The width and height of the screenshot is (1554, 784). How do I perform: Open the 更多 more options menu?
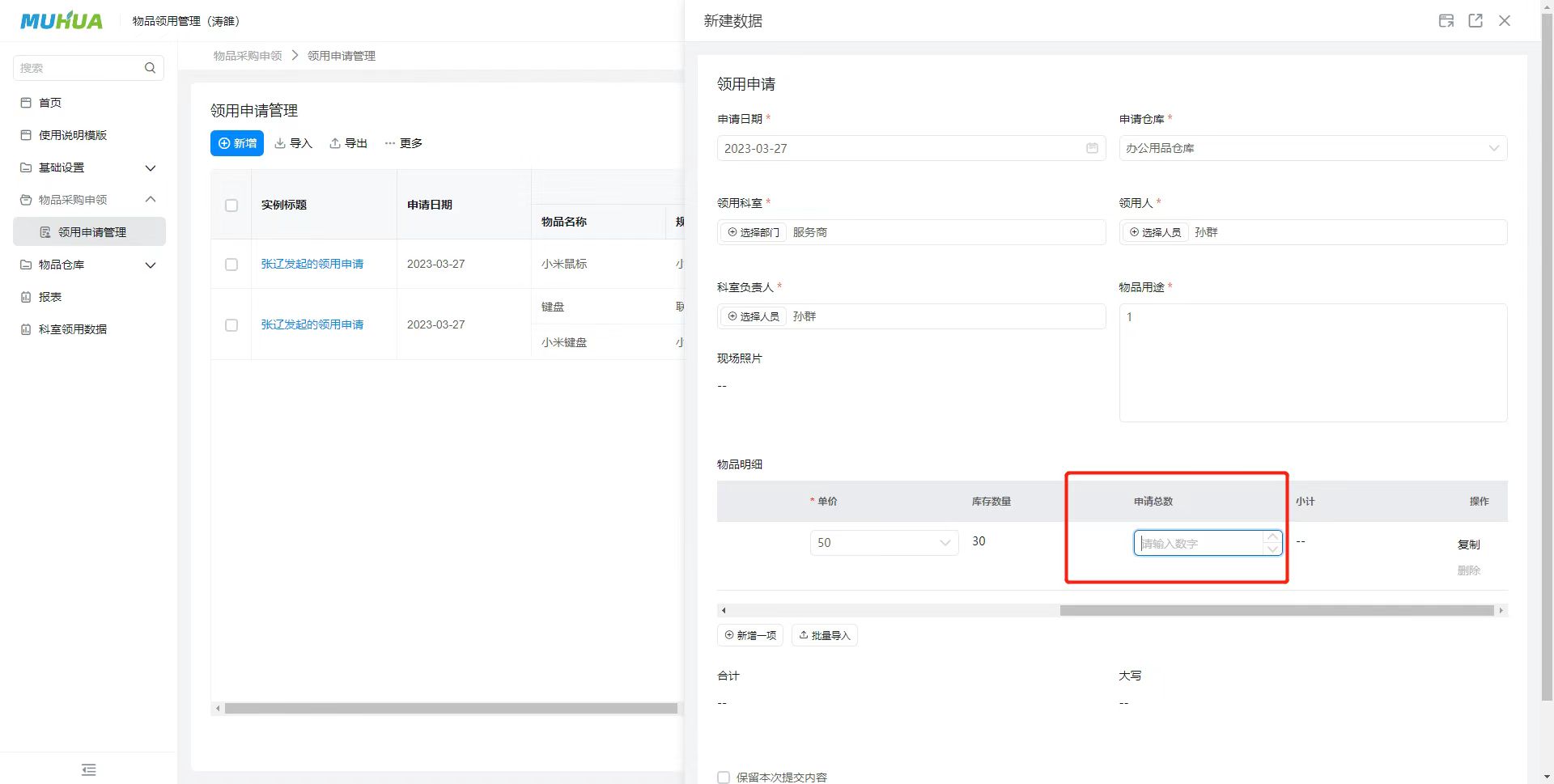403,143
